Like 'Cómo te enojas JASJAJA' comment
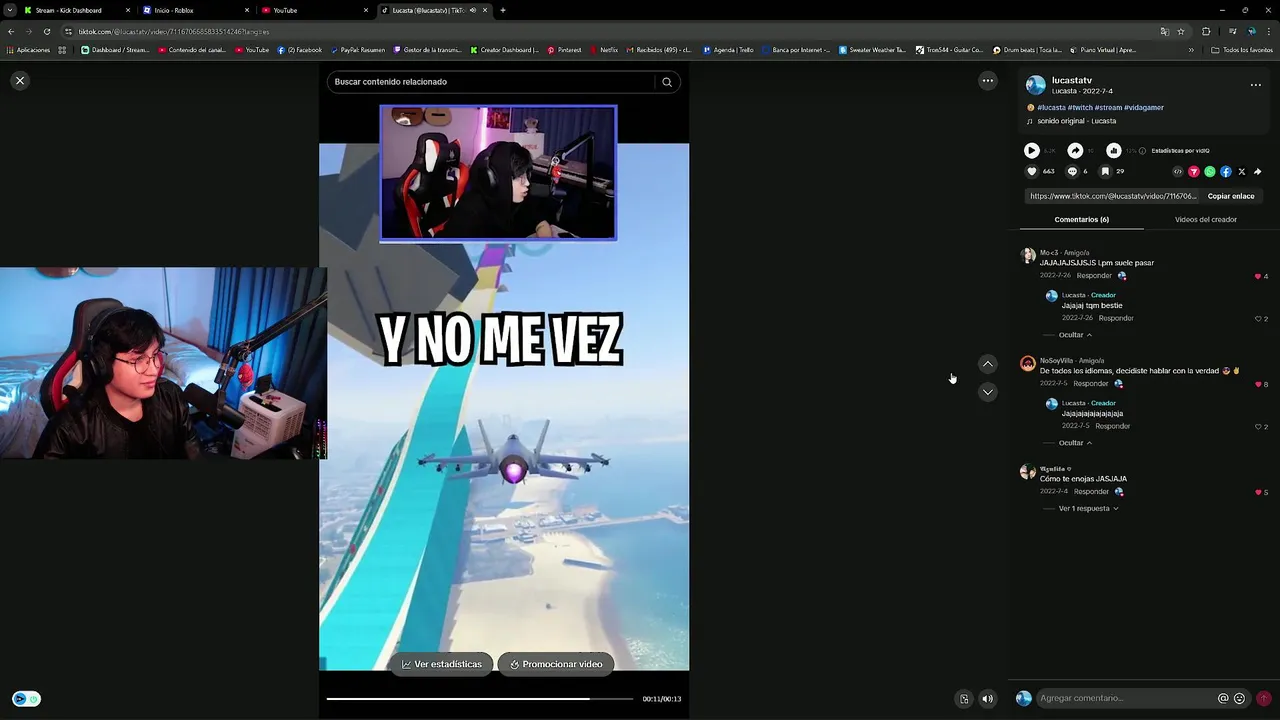 coord(1258,492)
